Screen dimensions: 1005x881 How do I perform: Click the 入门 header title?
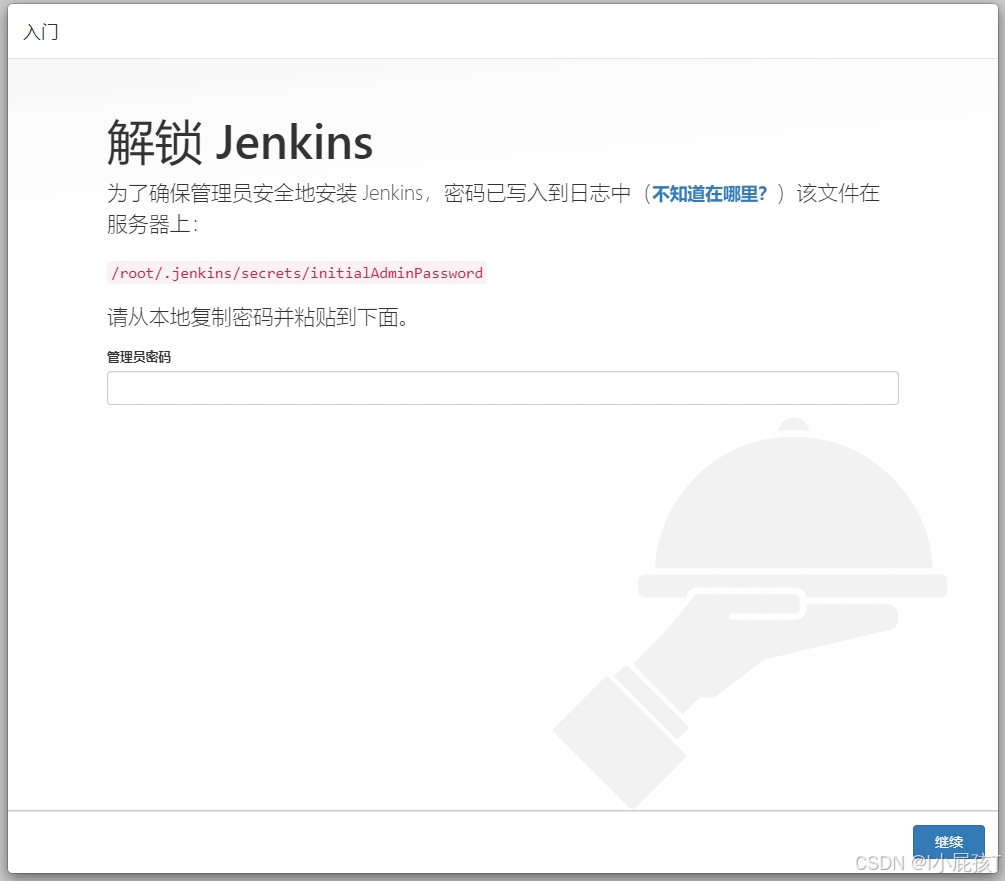(41, 32)
